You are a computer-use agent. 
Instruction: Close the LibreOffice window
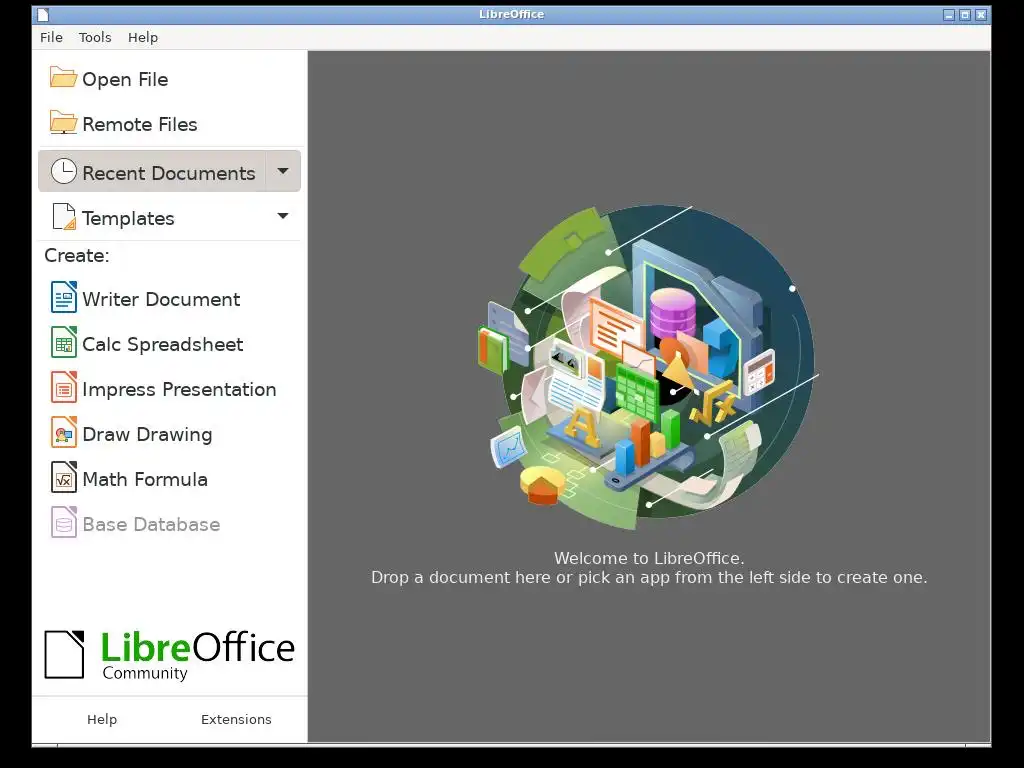980,15
